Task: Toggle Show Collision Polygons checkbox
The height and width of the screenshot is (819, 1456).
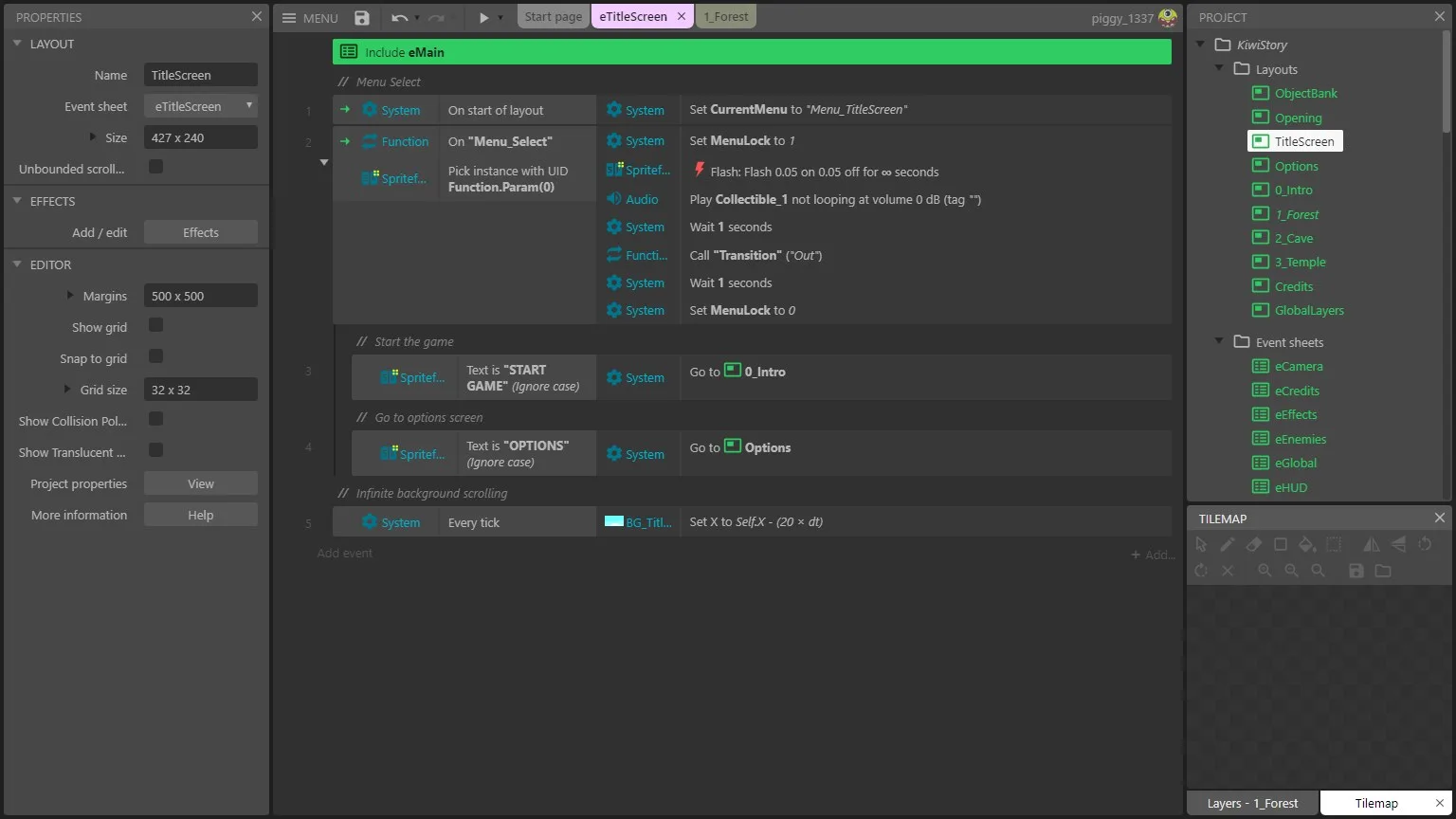Action: coord(156,419)
